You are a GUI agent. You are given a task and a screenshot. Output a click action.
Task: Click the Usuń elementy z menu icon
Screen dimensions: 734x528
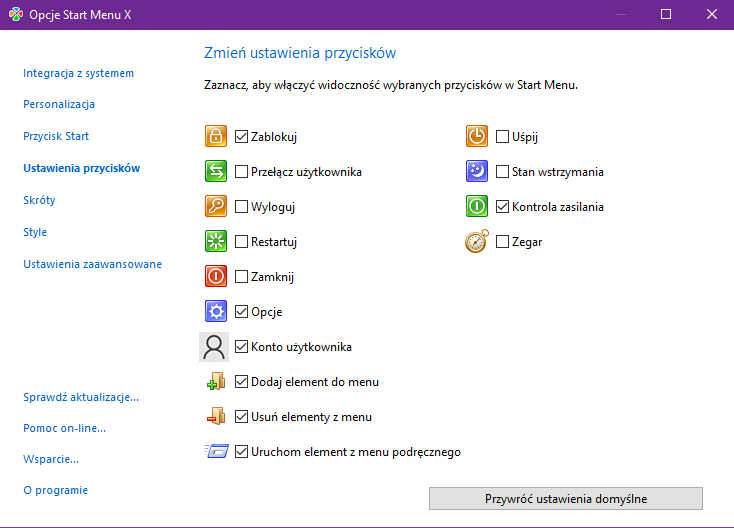point(216,416)
